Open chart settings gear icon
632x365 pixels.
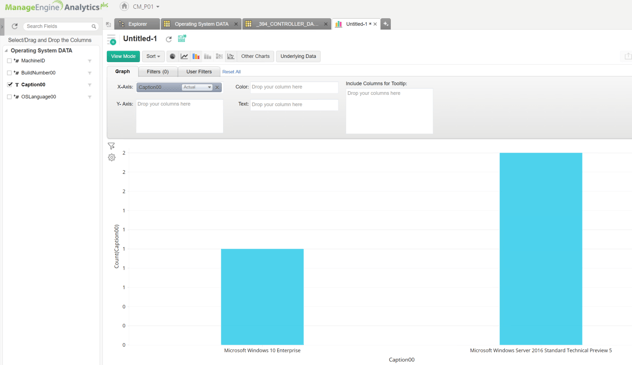(112, 158)
